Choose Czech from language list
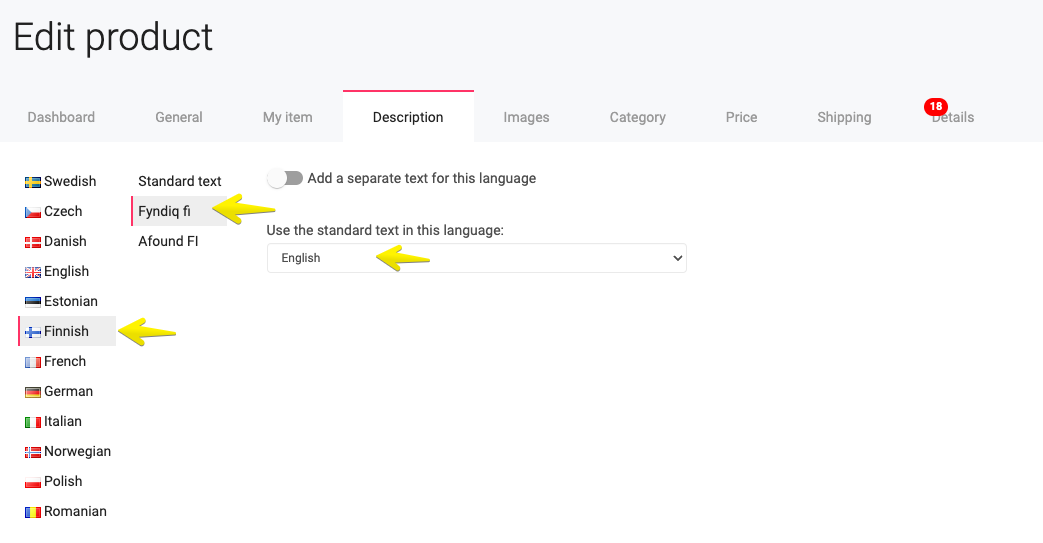Viewport: 1043px width, 543px height. click(x=63, y=211)
